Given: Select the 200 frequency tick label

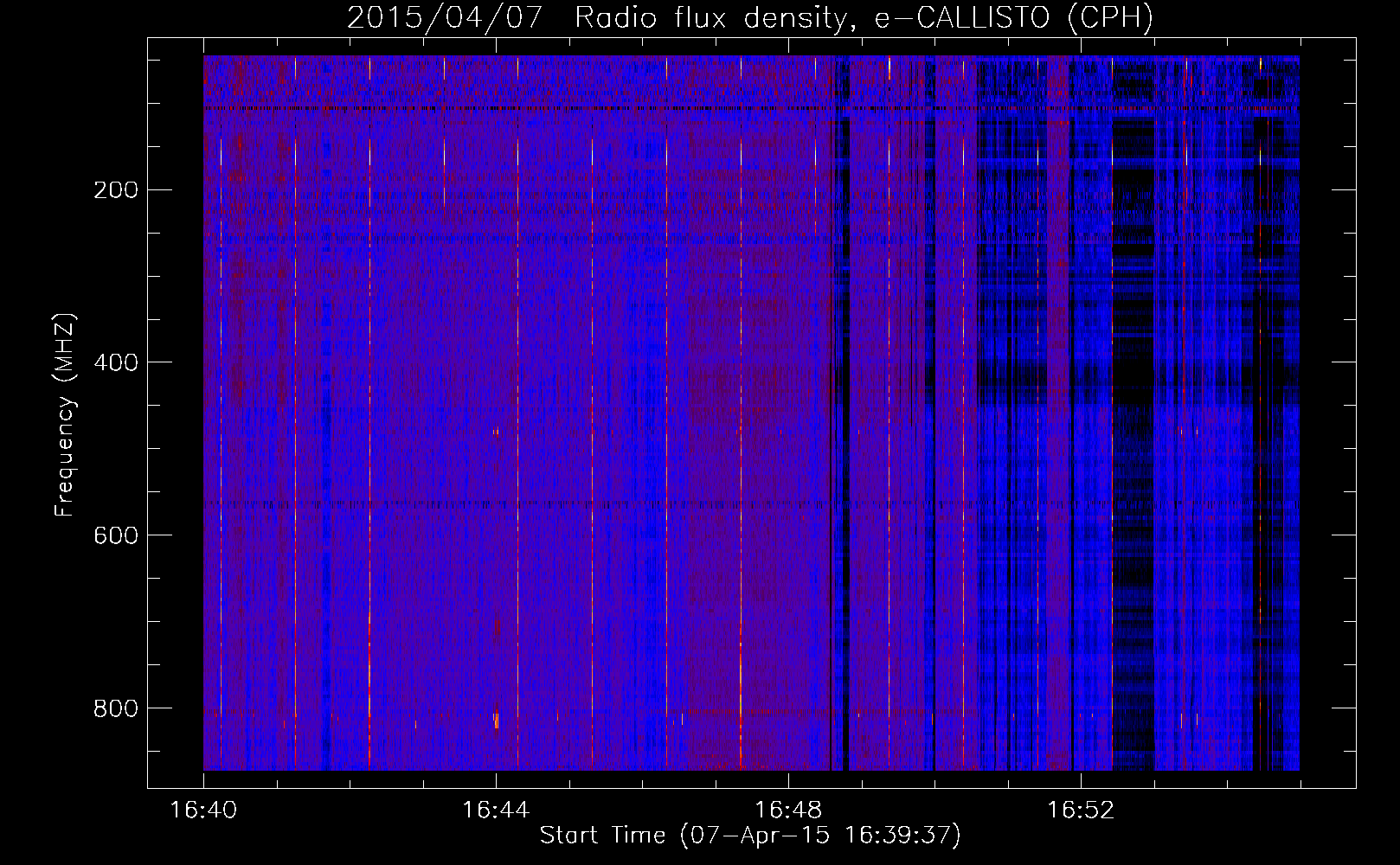Looking at the screenshot, I should [116, 189].
